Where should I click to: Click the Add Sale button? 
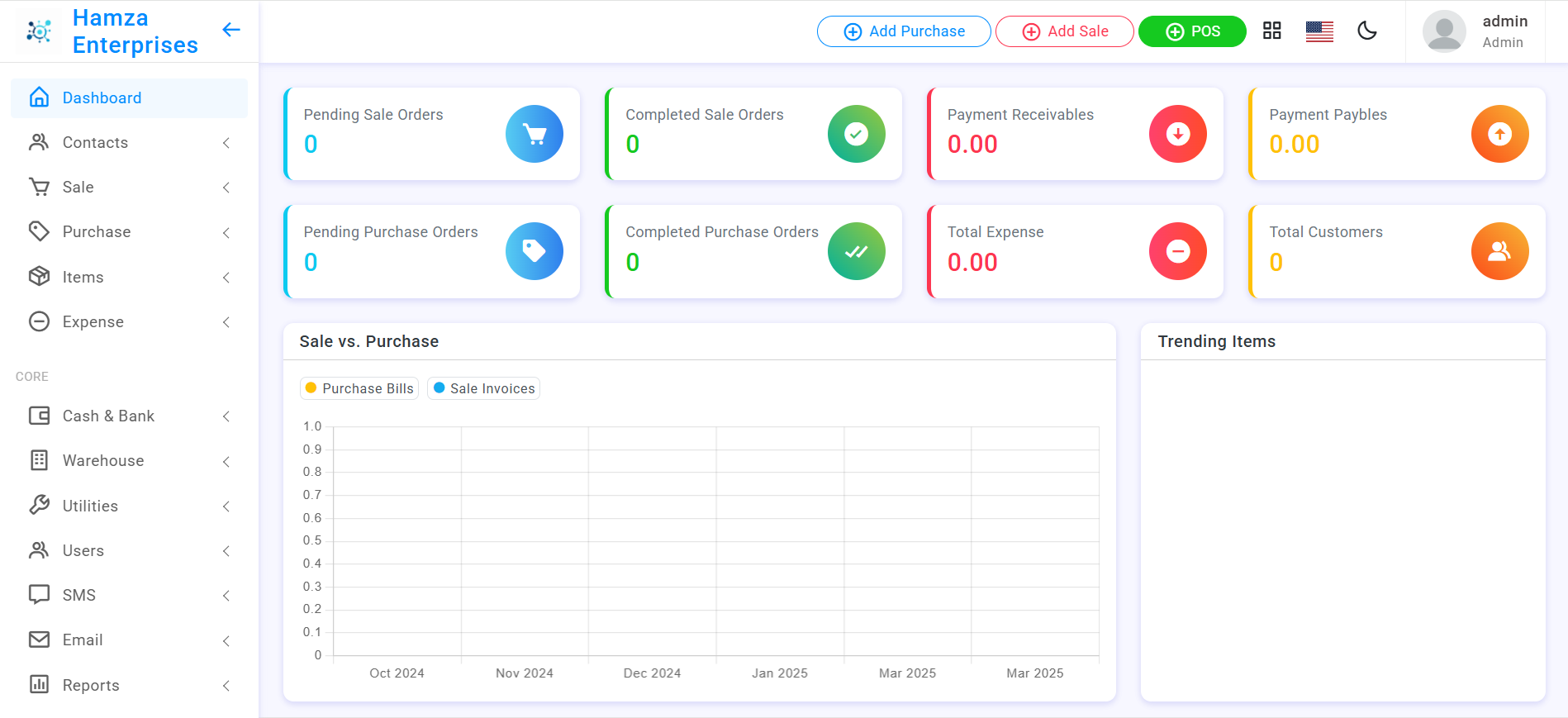[x=1065, y=31]
